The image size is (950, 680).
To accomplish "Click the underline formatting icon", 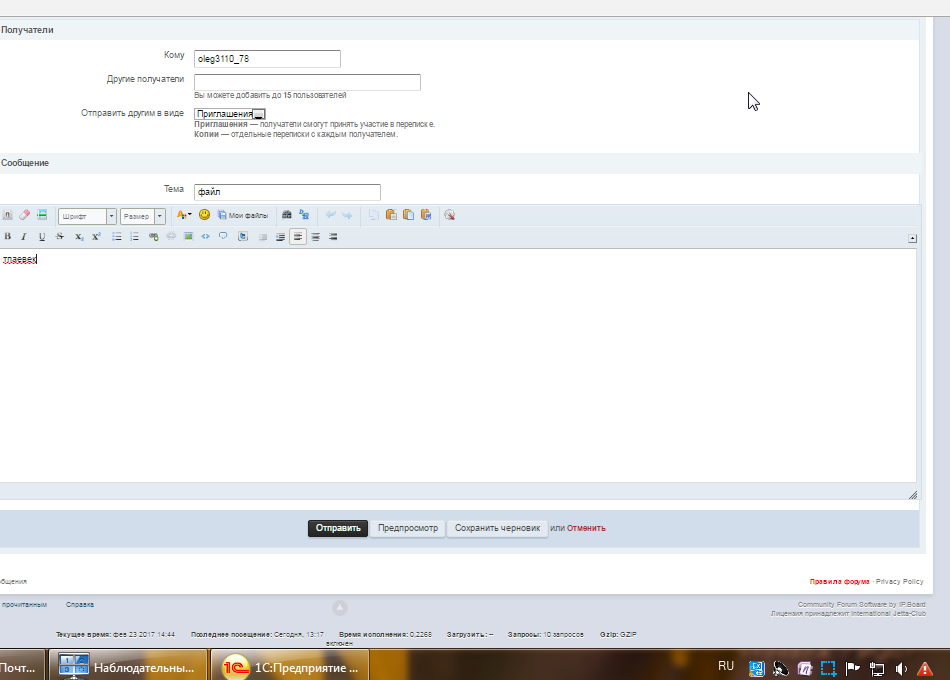I will tap(42, 237).
